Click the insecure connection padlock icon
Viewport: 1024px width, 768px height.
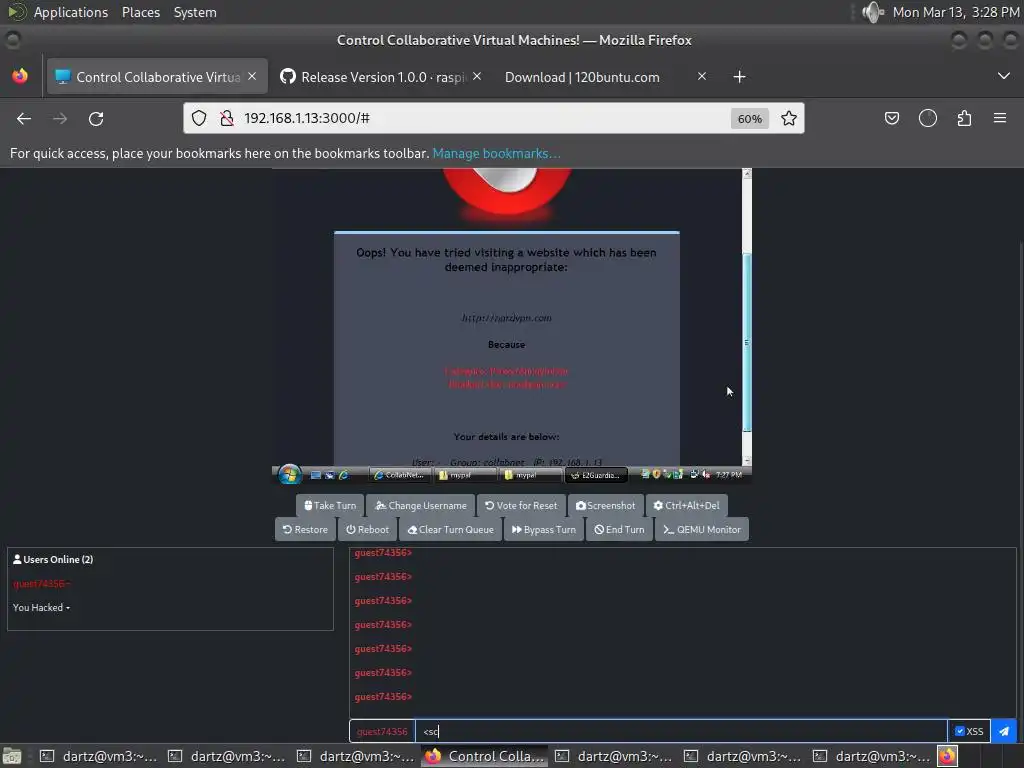tap(227, 118)
